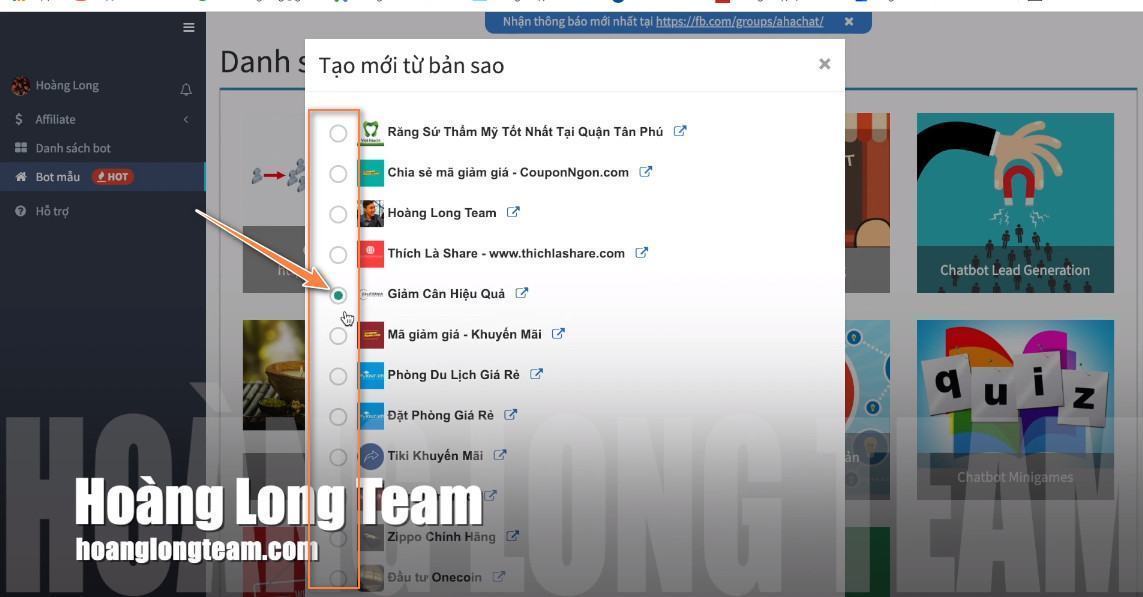
Task: Click Hoàng Long profile avatar in sidebar
Action: pos(21,86)
